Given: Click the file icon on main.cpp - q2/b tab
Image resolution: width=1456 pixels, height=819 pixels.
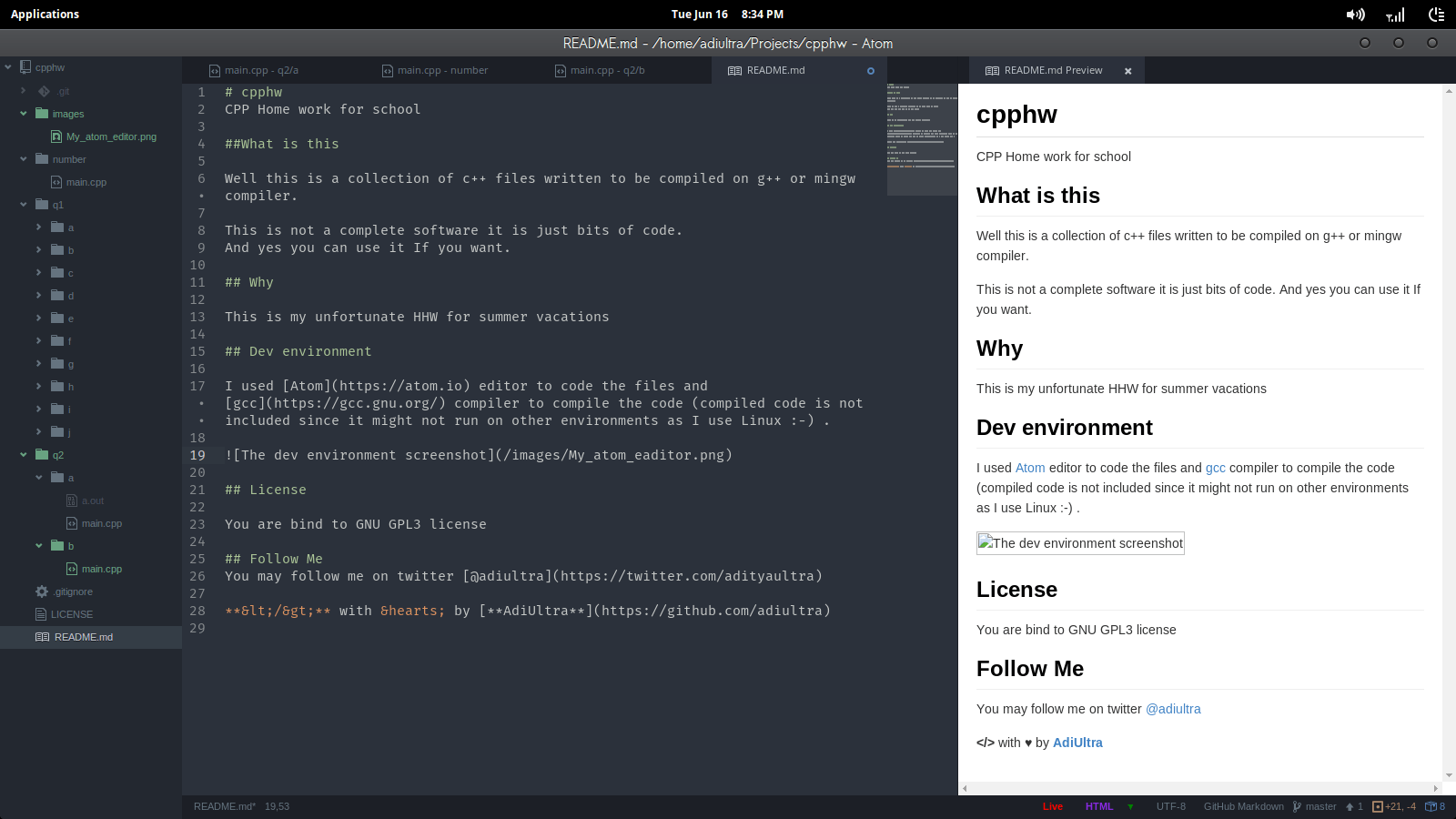Looking at the screenshot, I should 561,71.
